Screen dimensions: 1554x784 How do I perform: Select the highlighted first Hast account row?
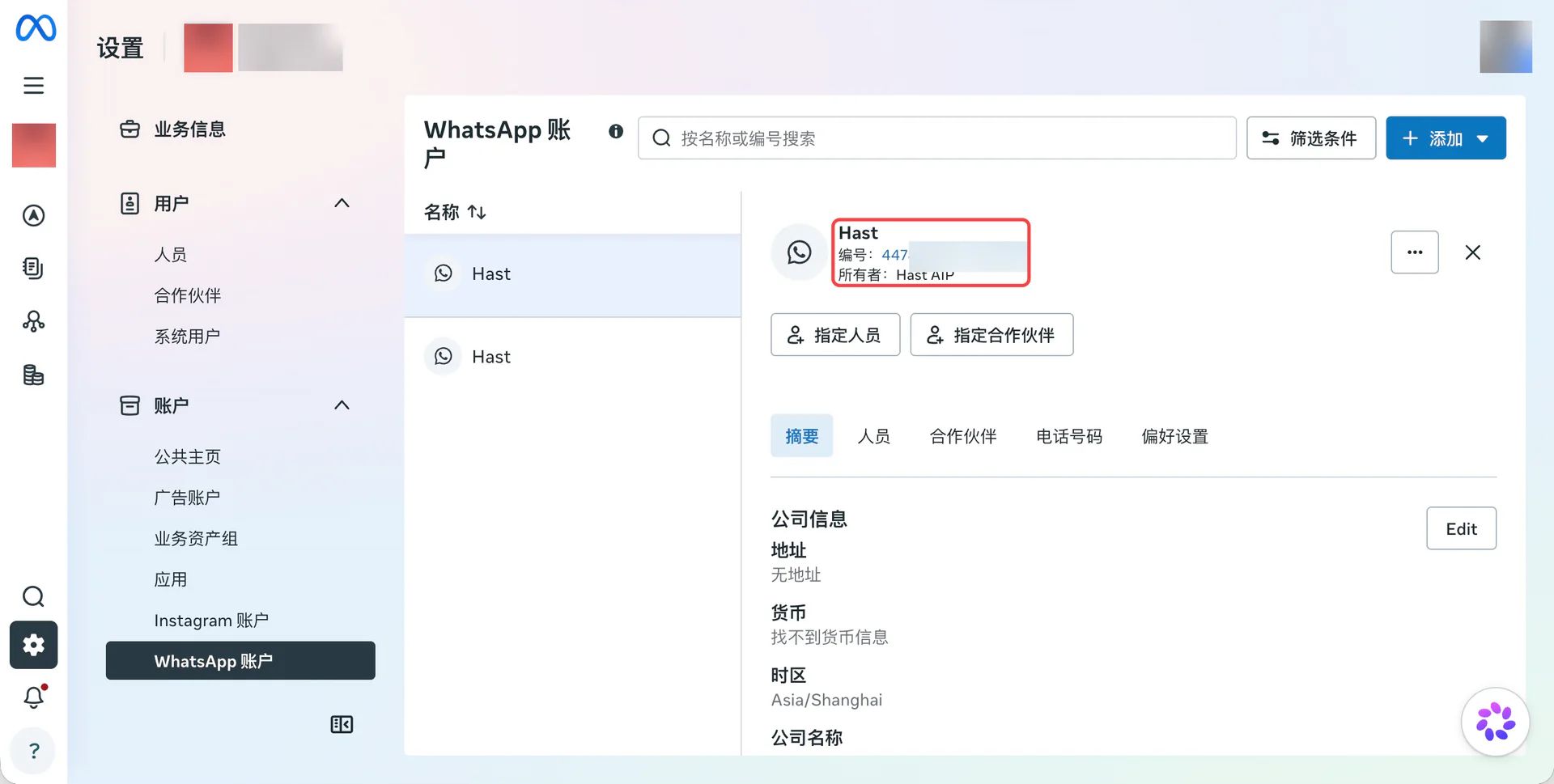(573, 274)
